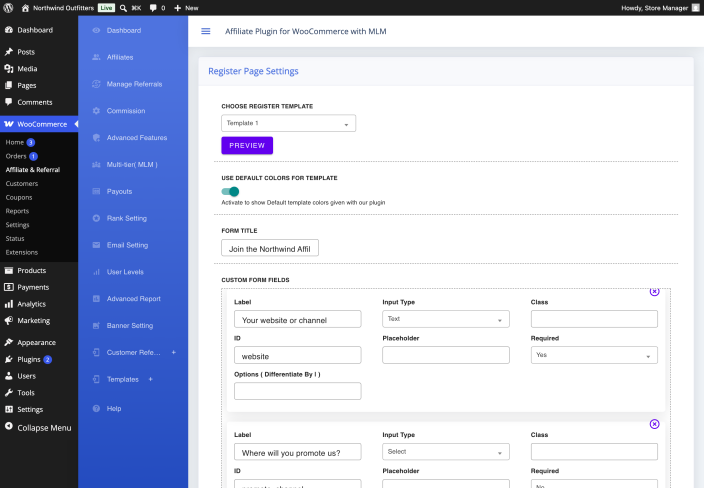Remove the 'Where will you promote us?' field
The height and width of the screenshot is (488, 704).
[655, 424]
